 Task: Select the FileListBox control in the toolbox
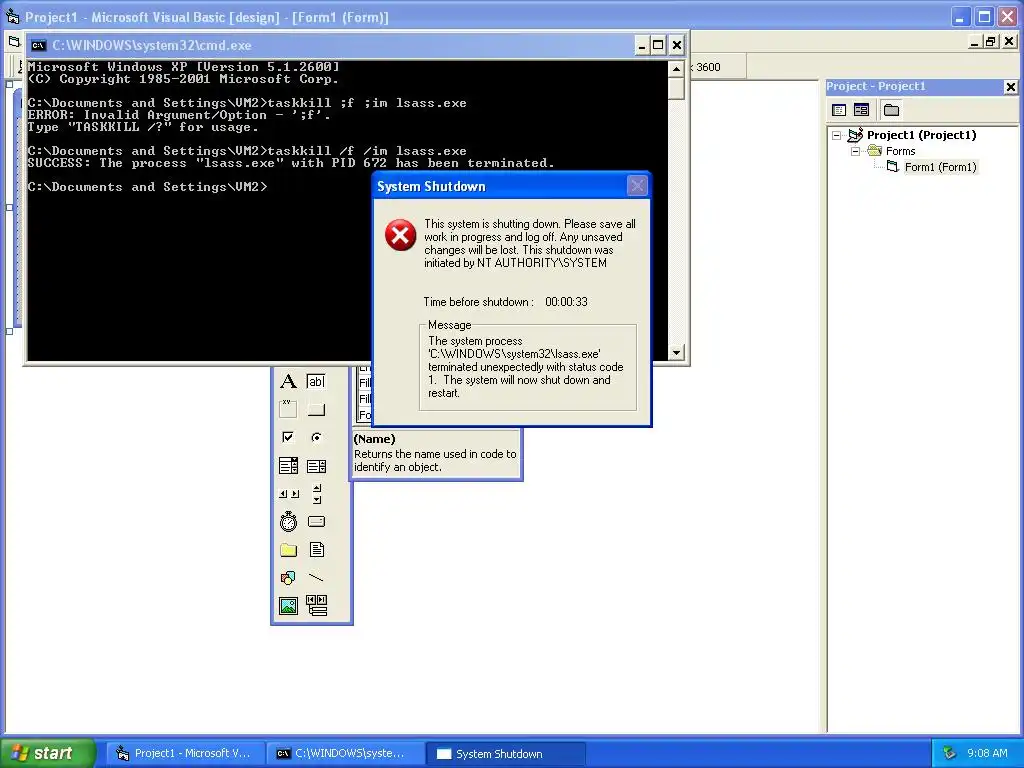pyautogui.click(x=316, y=550)
